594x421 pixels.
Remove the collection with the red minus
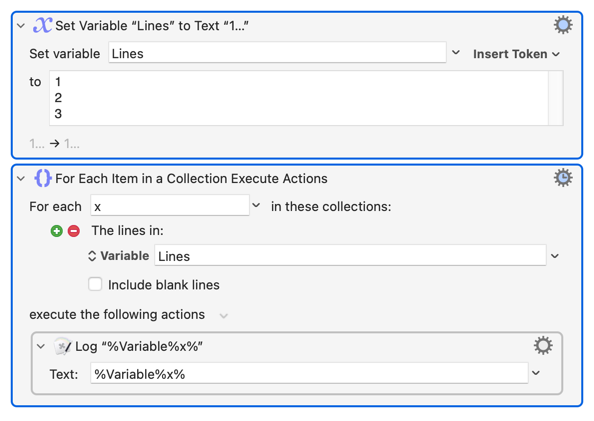[74, 231]
